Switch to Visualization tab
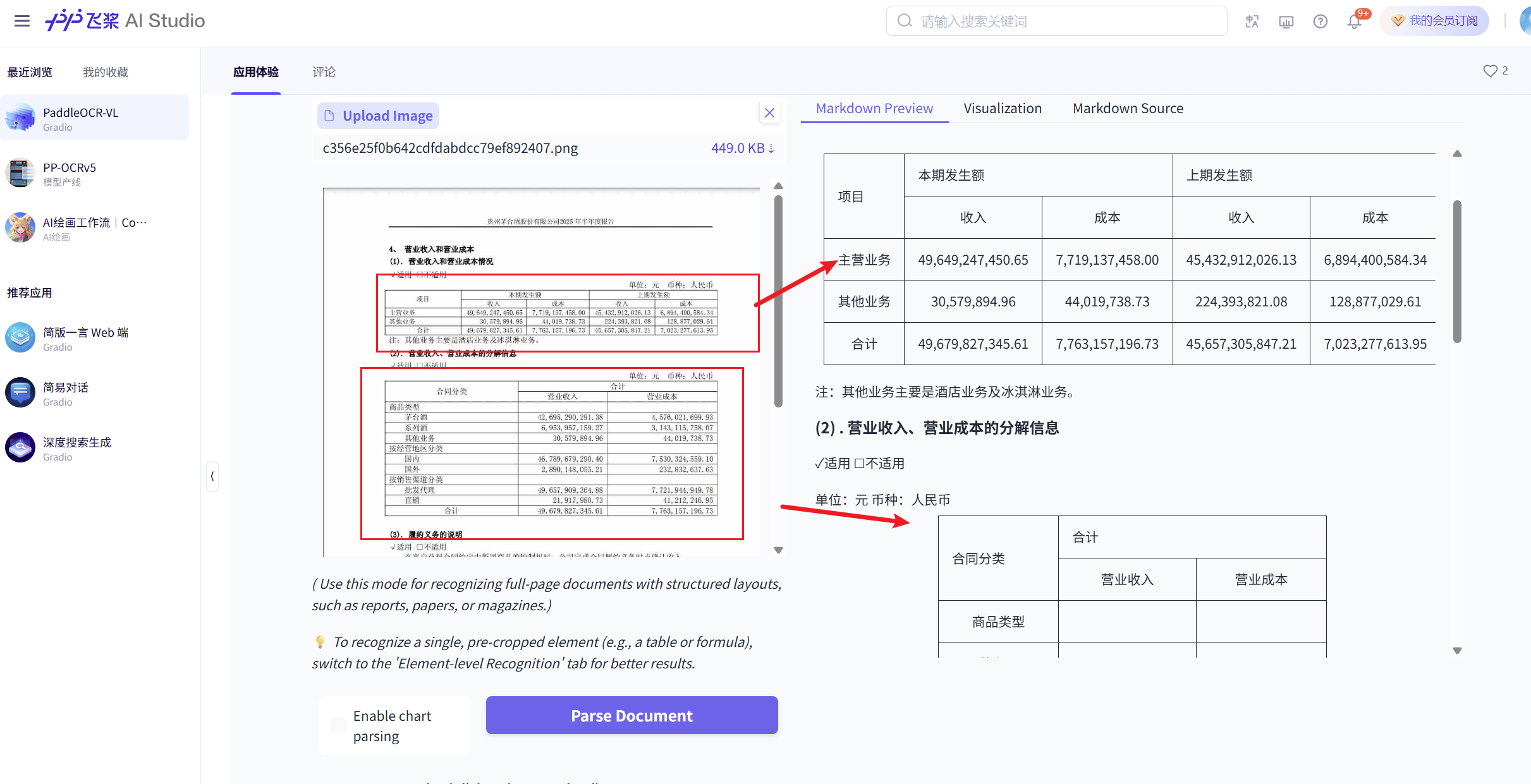 coord(1003,108)
